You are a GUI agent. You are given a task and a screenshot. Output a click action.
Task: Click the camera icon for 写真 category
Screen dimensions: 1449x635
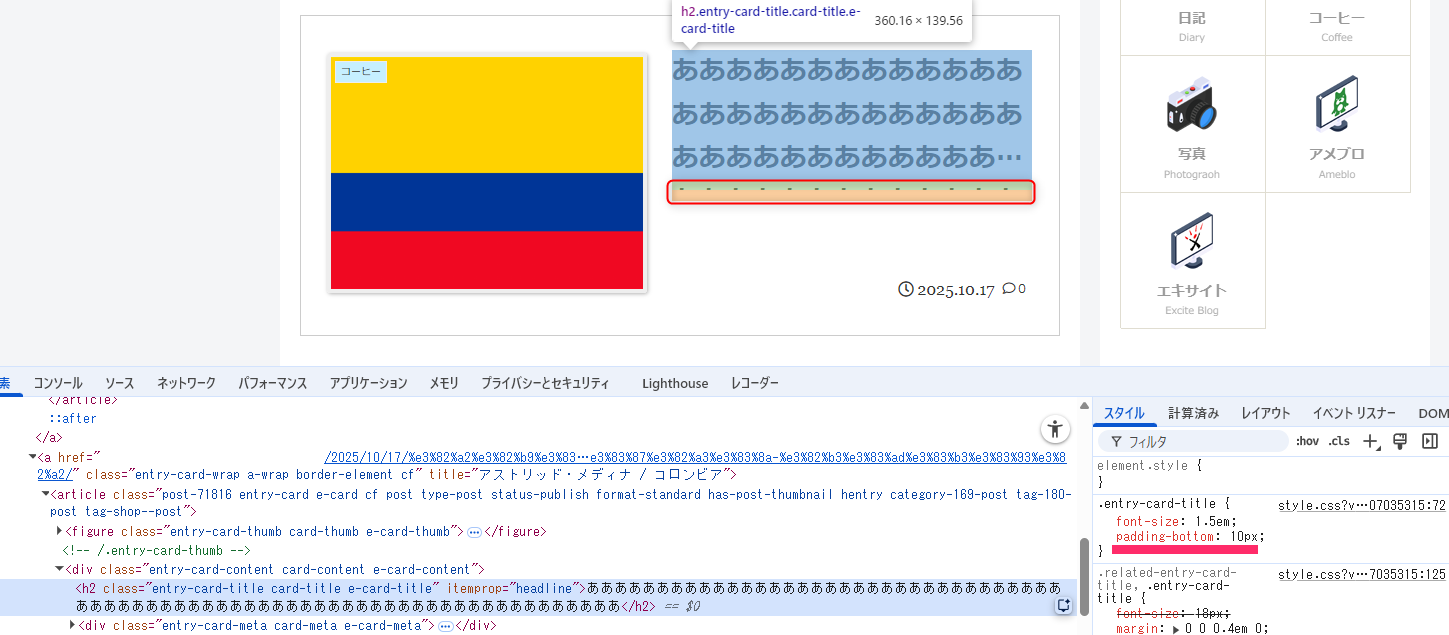(1191, 107)
